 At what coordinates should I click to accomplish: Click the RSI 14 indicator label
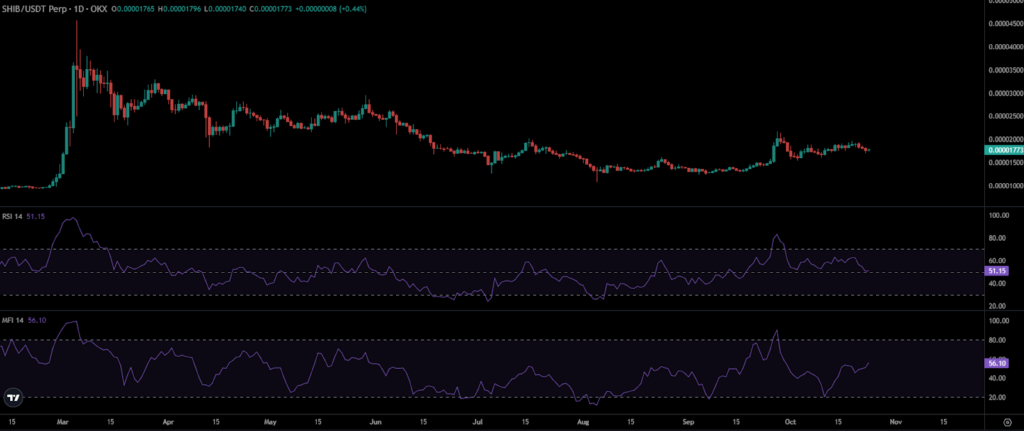[x=13, y=216]
